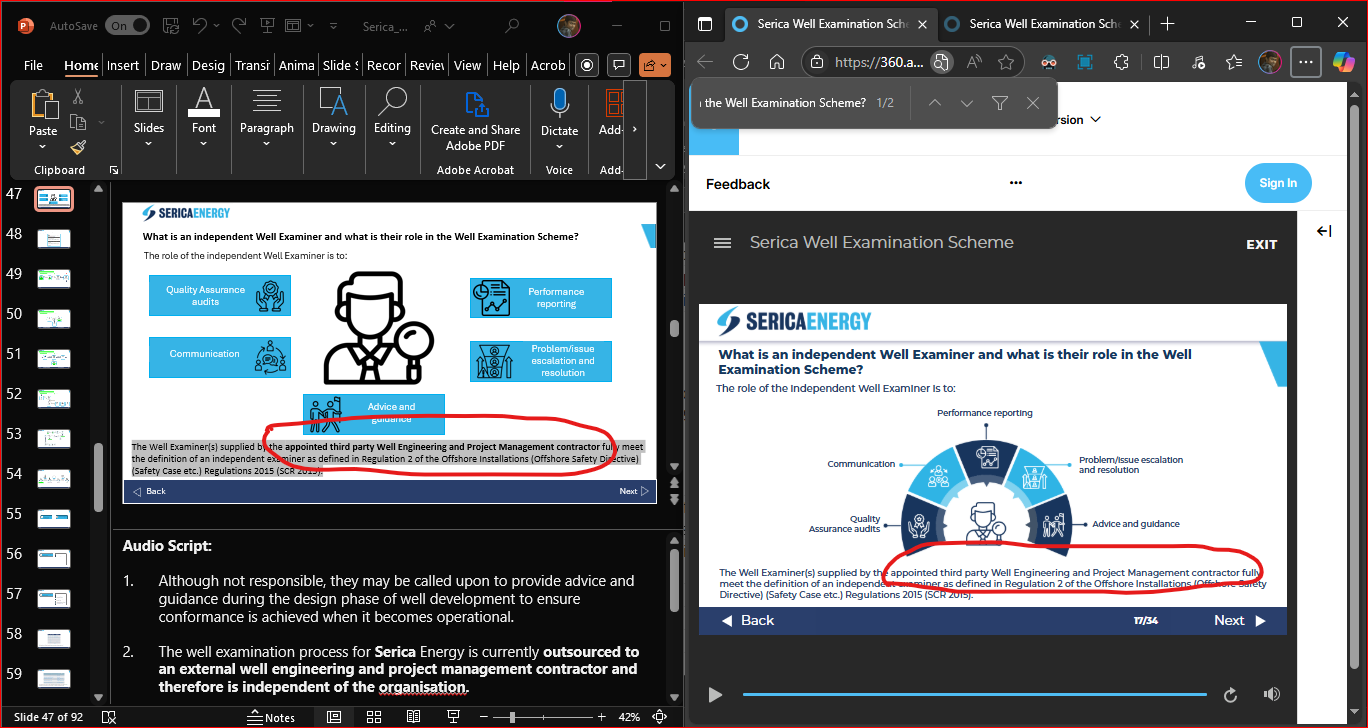Open the File menu

pyautogui.click(x=33, y=65)
